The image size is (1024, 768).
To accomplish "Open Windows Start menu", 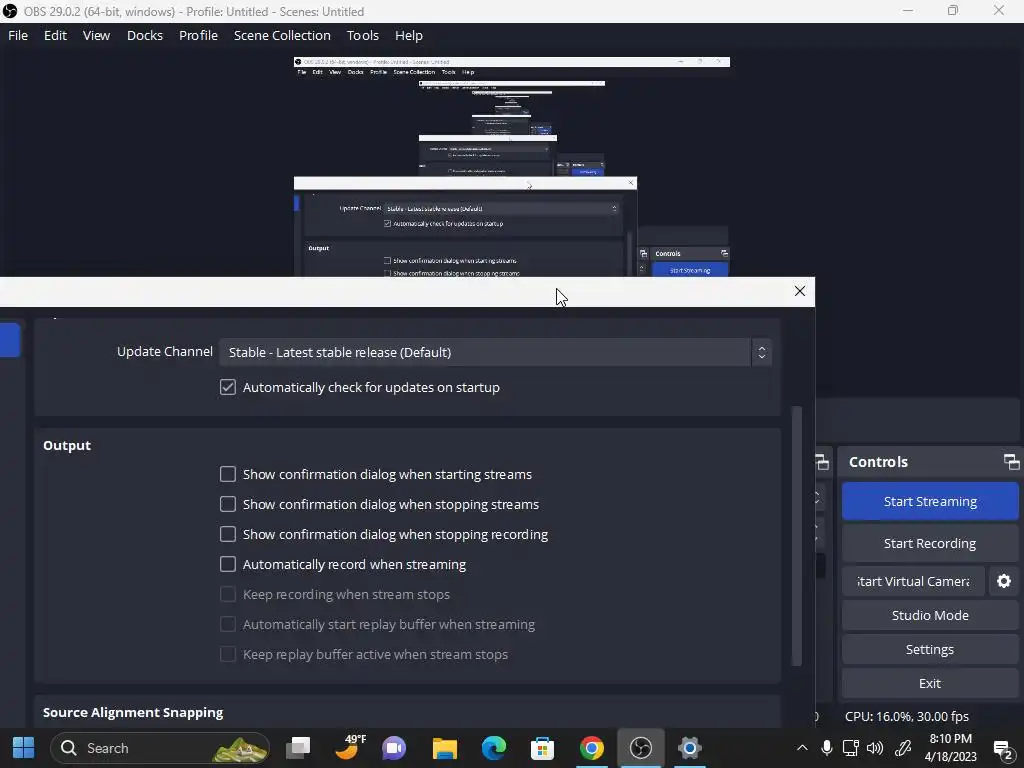I will click(24, 748).
